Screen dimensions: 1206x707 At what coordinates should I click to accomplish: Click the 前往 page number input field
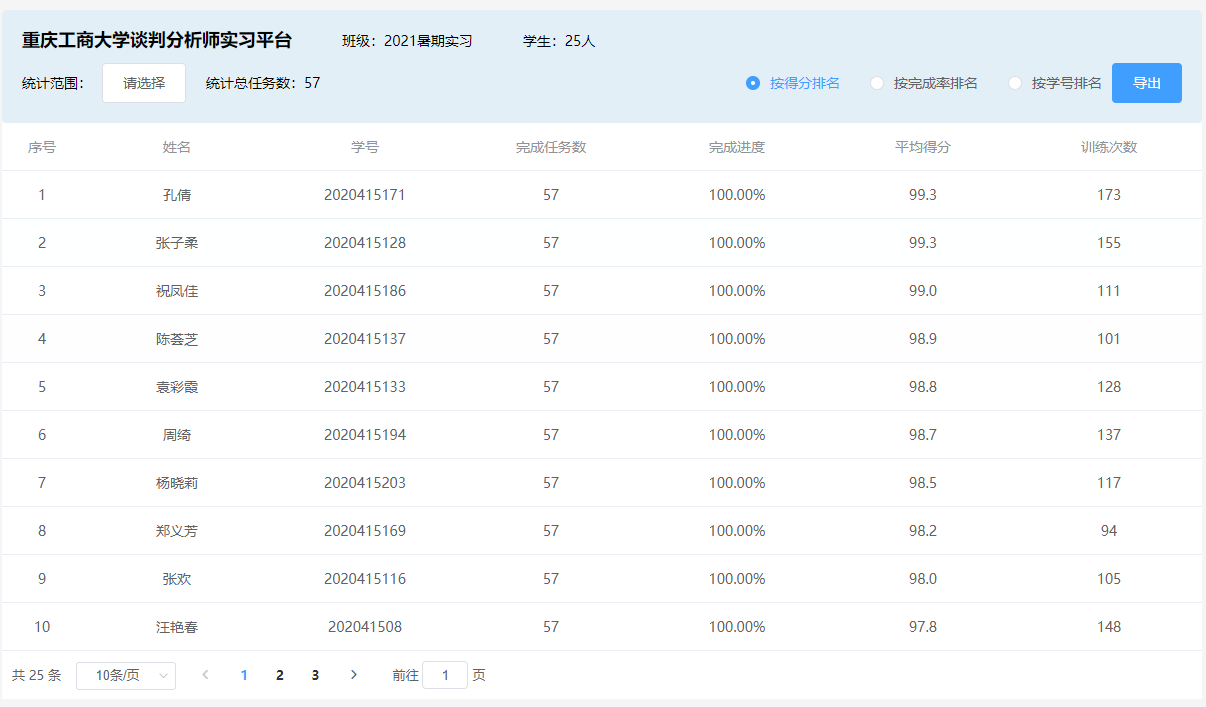point(445,675)
